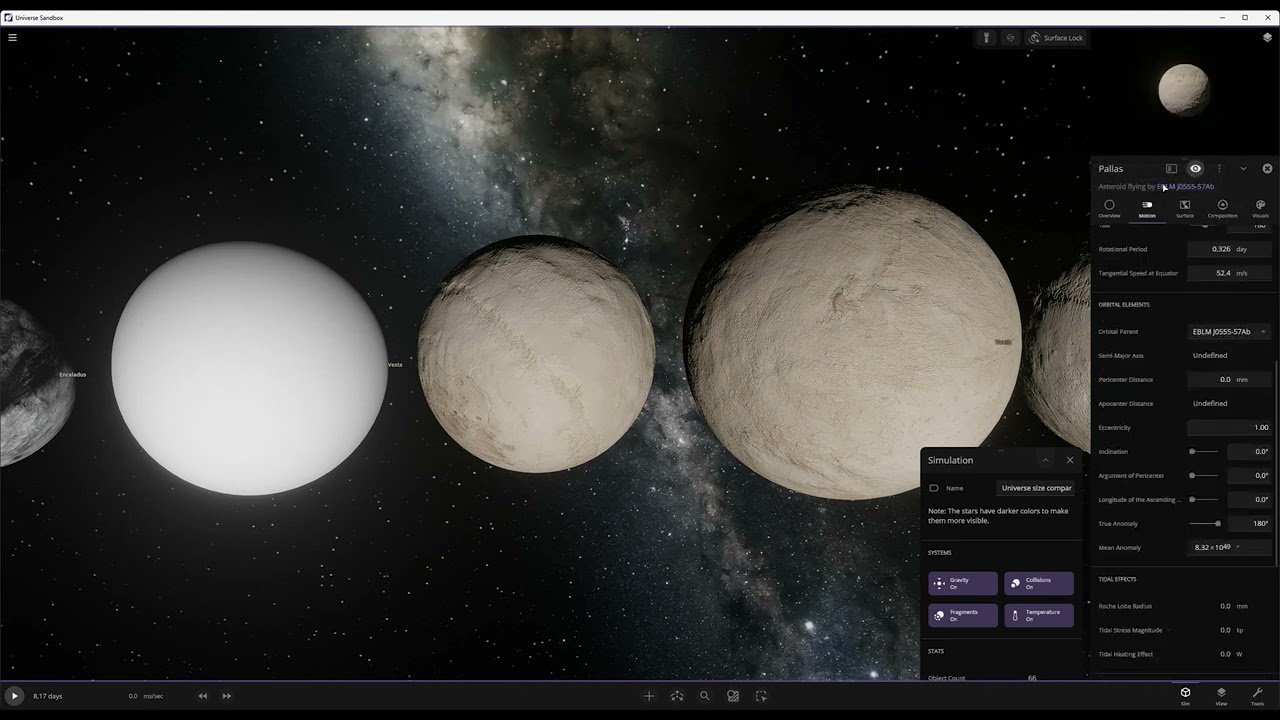Click the selection box tool icon
Screen dimensions: 1280x720
761,696
